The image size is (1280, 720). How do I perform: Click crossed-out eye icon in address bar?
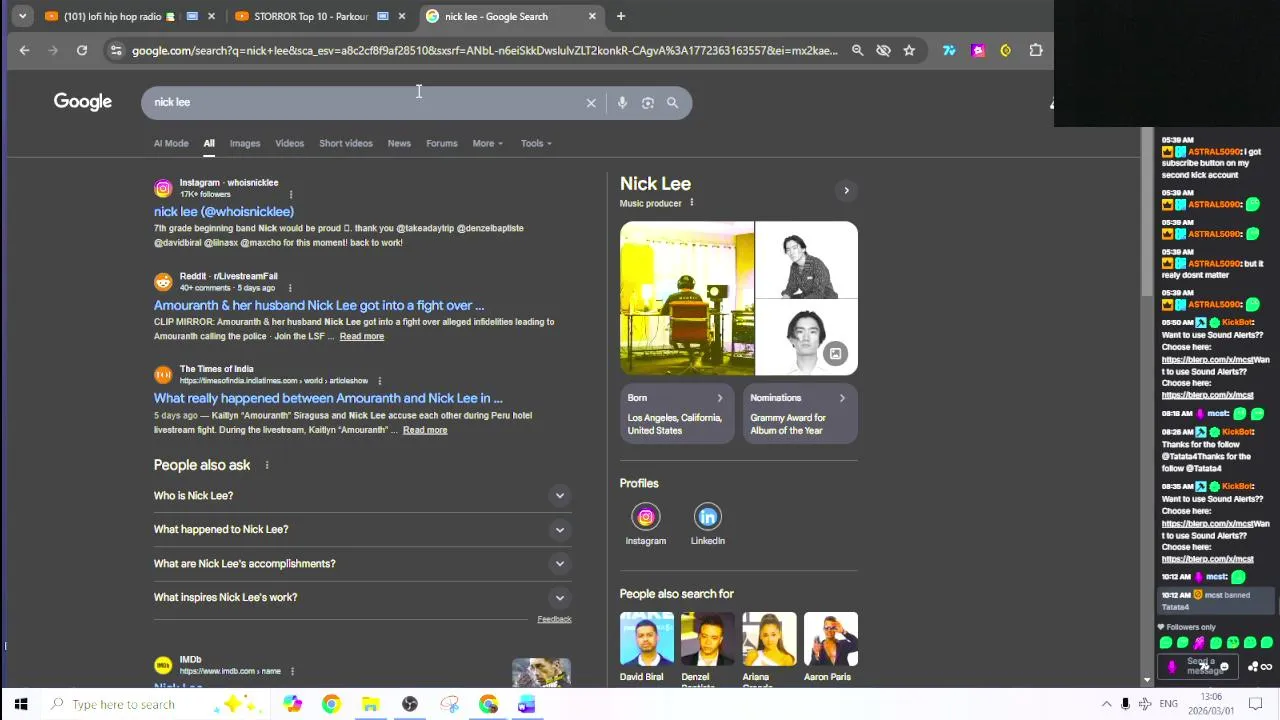click(883, 50)
